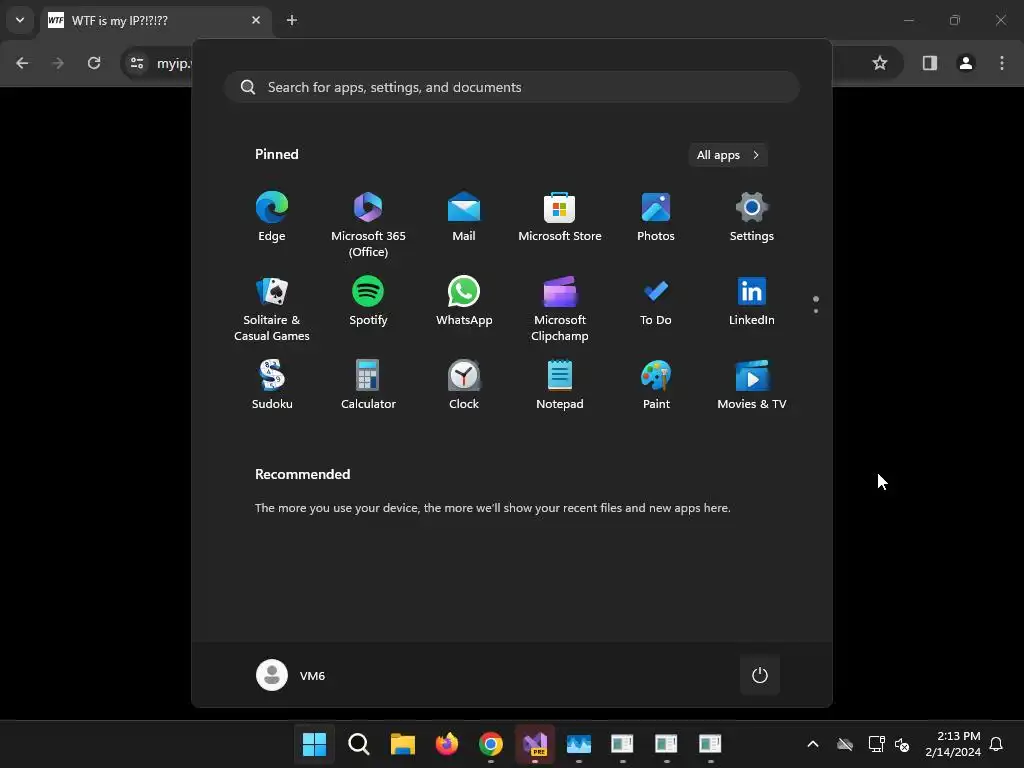
Task: Focus the Start menu search box
Action: (x=512, y=87)
